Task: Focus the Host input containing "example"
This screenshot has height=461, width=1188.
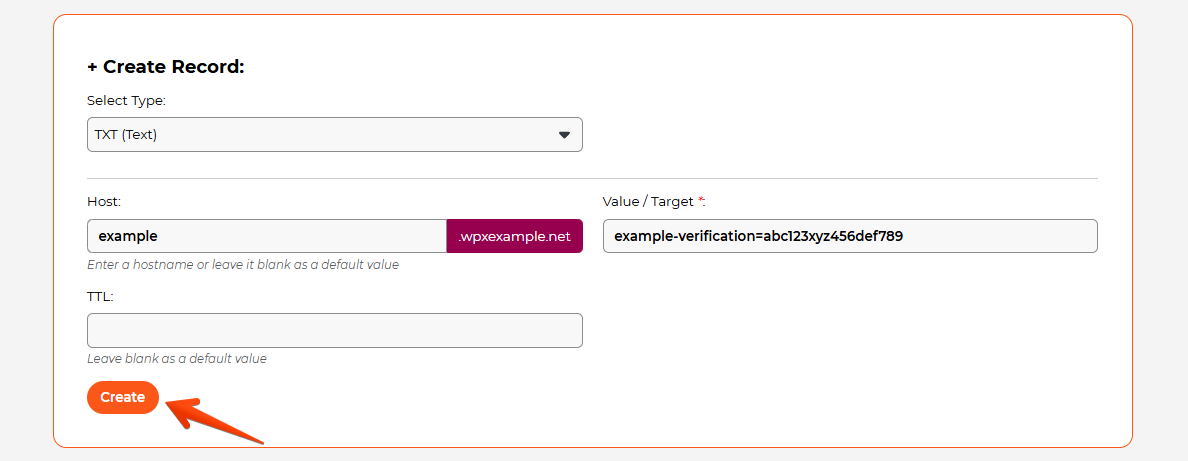Action: point(266,236)
